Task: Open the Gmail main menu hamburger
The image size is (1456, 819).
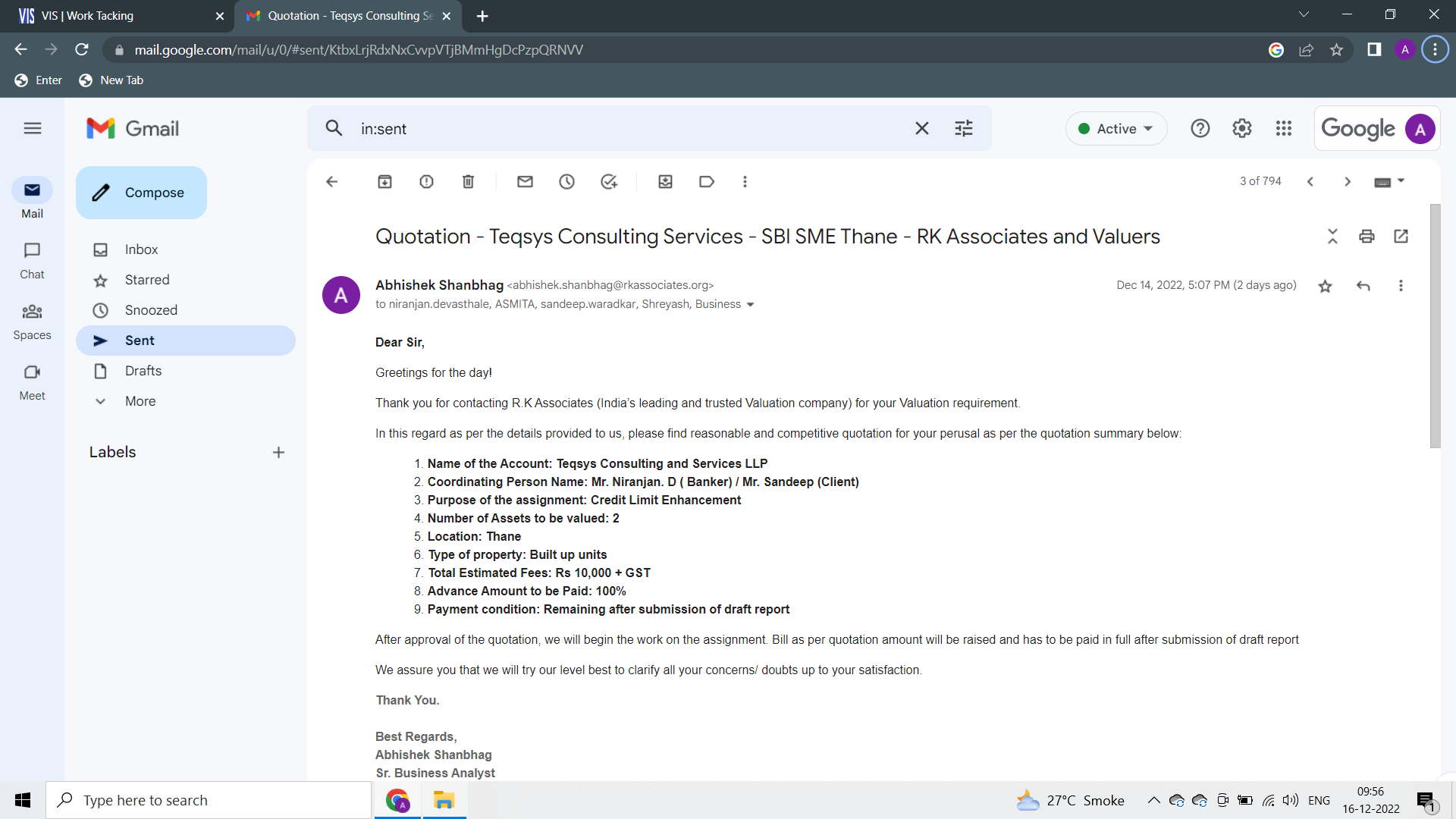Action: [33, 128]
